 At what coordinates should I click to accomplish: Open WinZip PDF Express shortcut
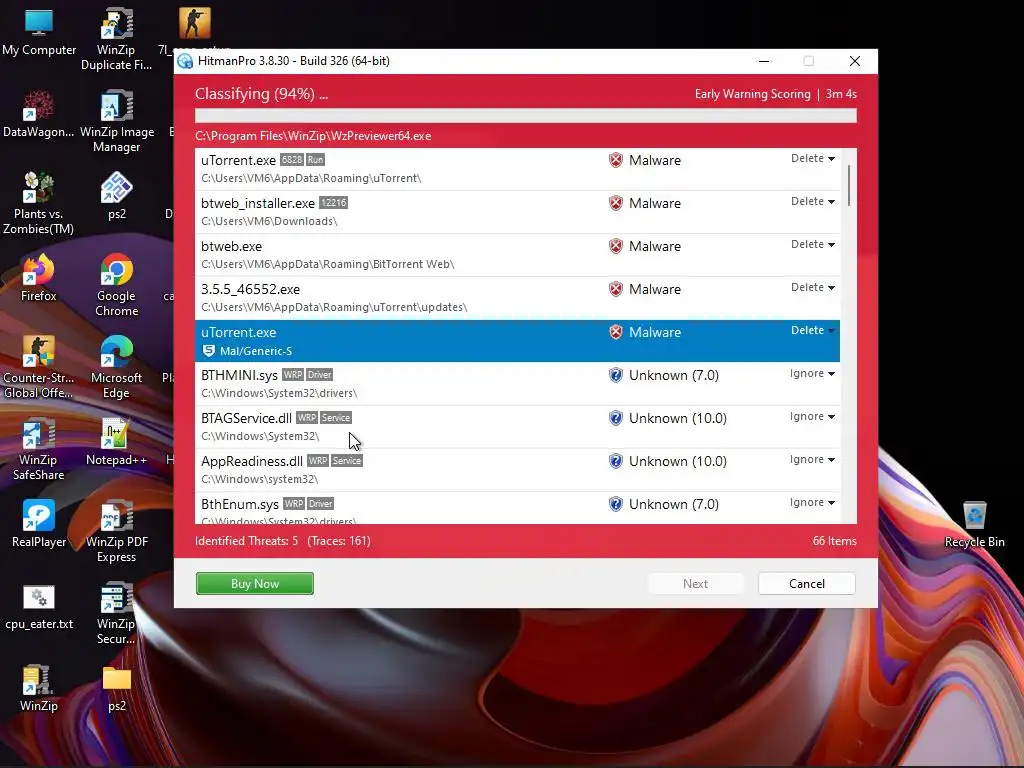tap(116, 530)
